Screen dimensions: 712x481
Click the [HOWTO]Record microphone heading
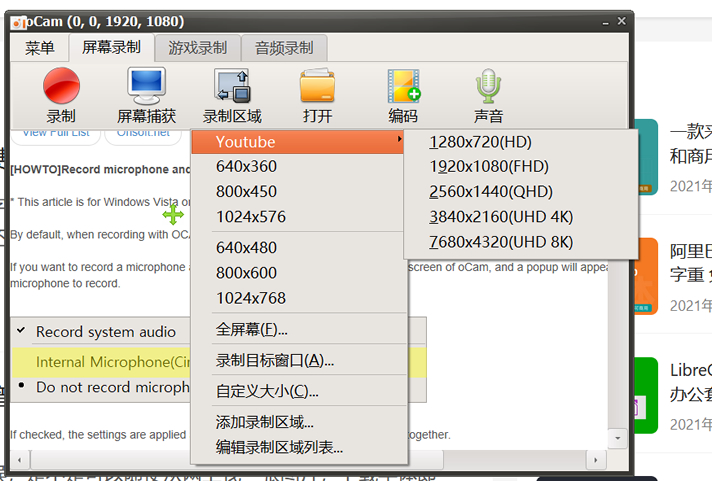[100, 169]
